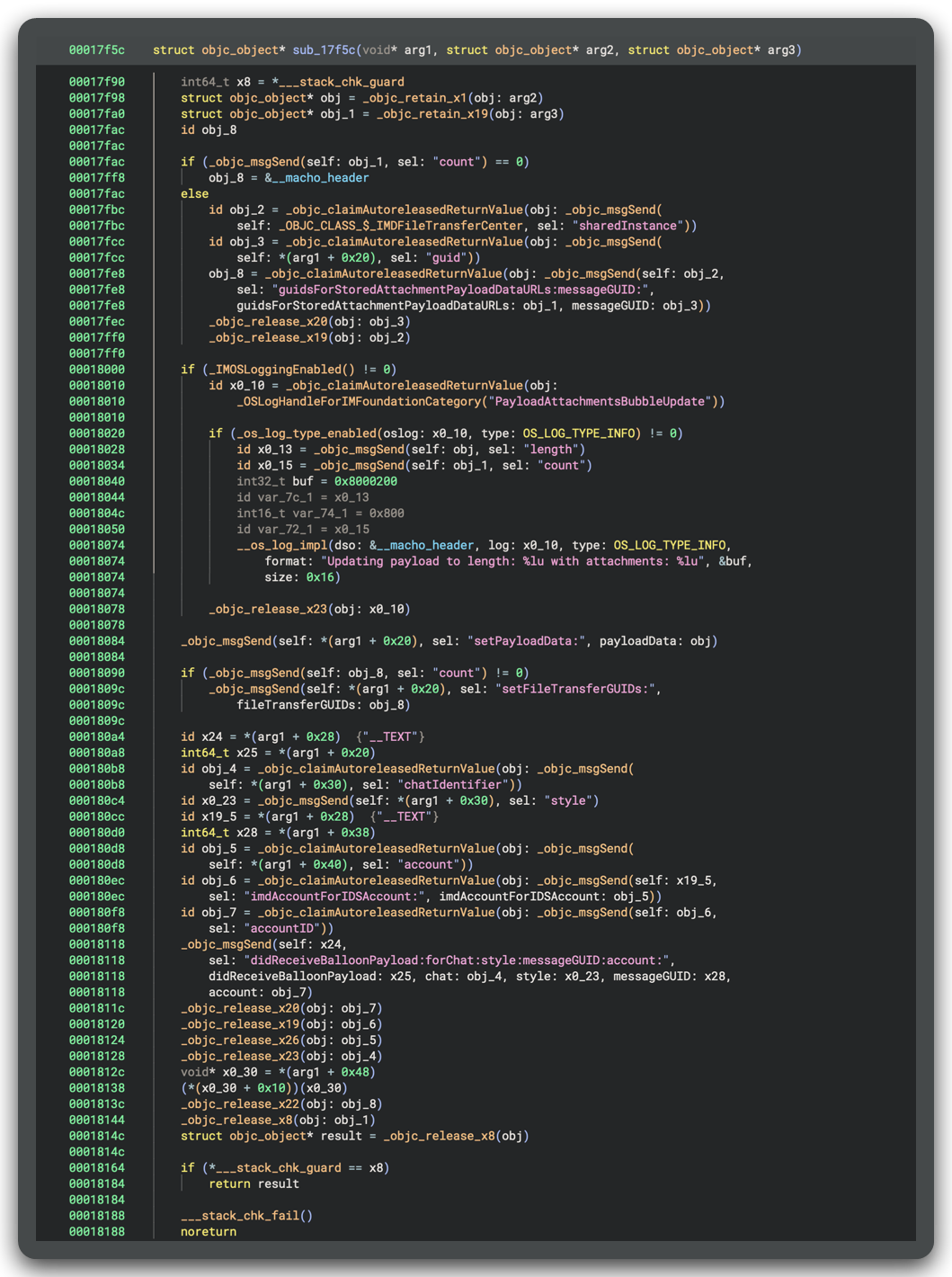The width and height of the screenshot is (952, 1277).
Task: Click the x24 variable declaration
Action: pos(210,737)
